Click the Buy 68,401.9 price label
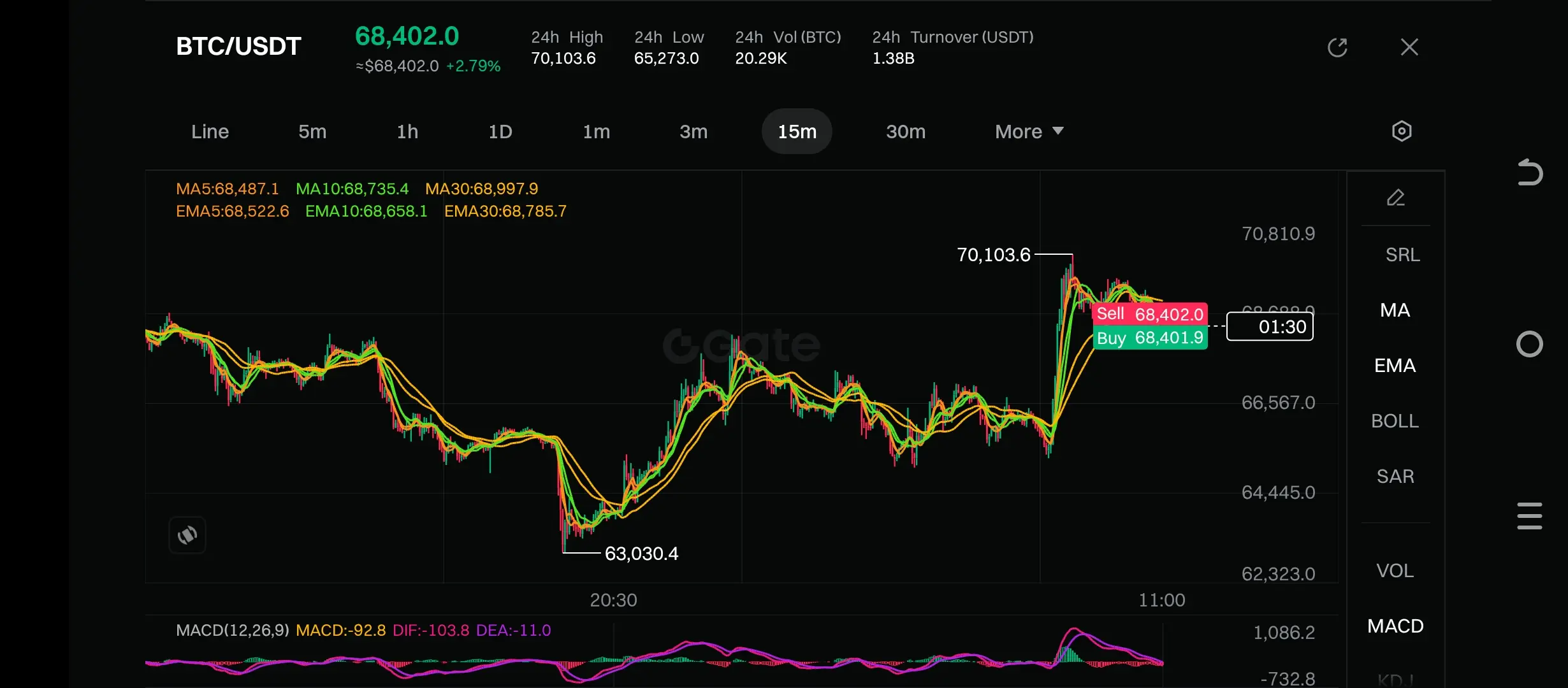 [x=1150, y=338]
